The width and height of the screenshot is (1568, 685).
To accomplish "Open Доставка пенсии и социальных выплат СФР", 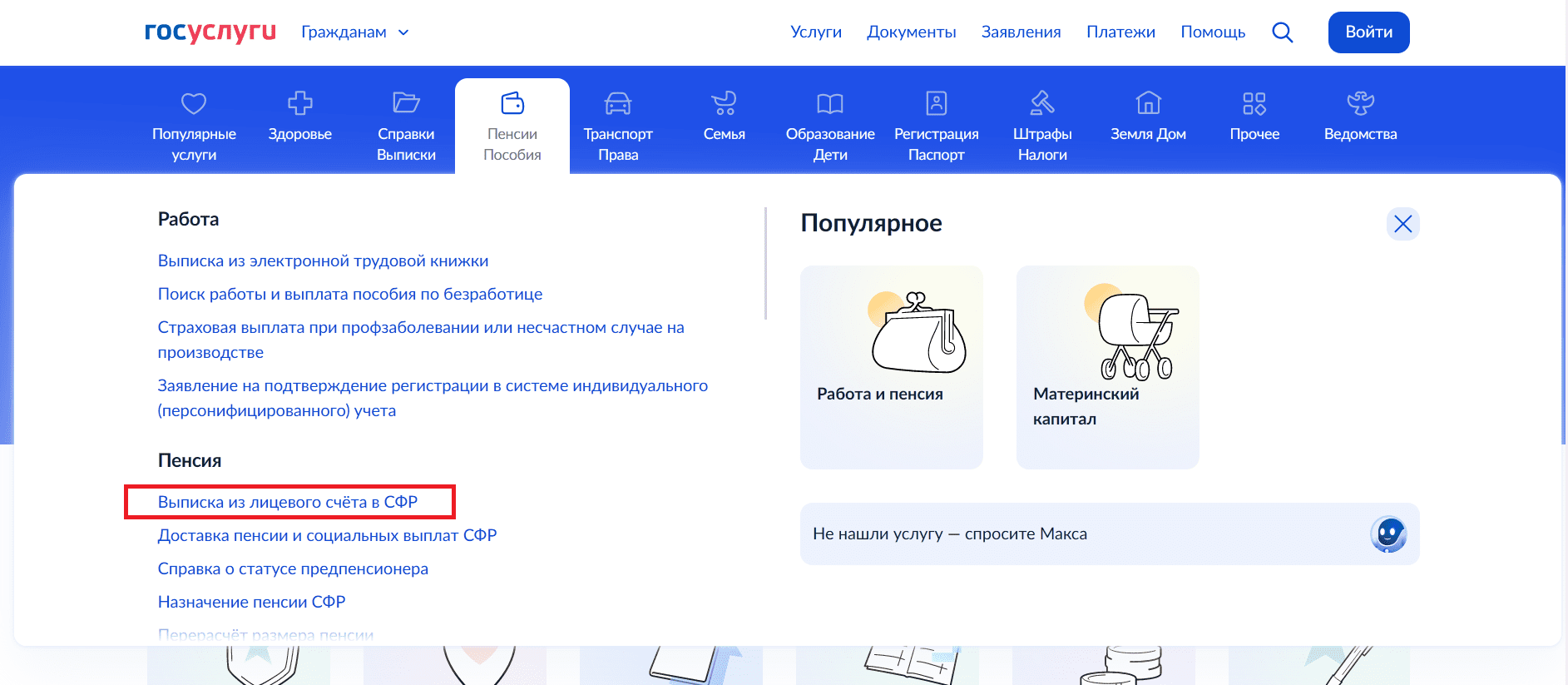I will click(327, 535).
